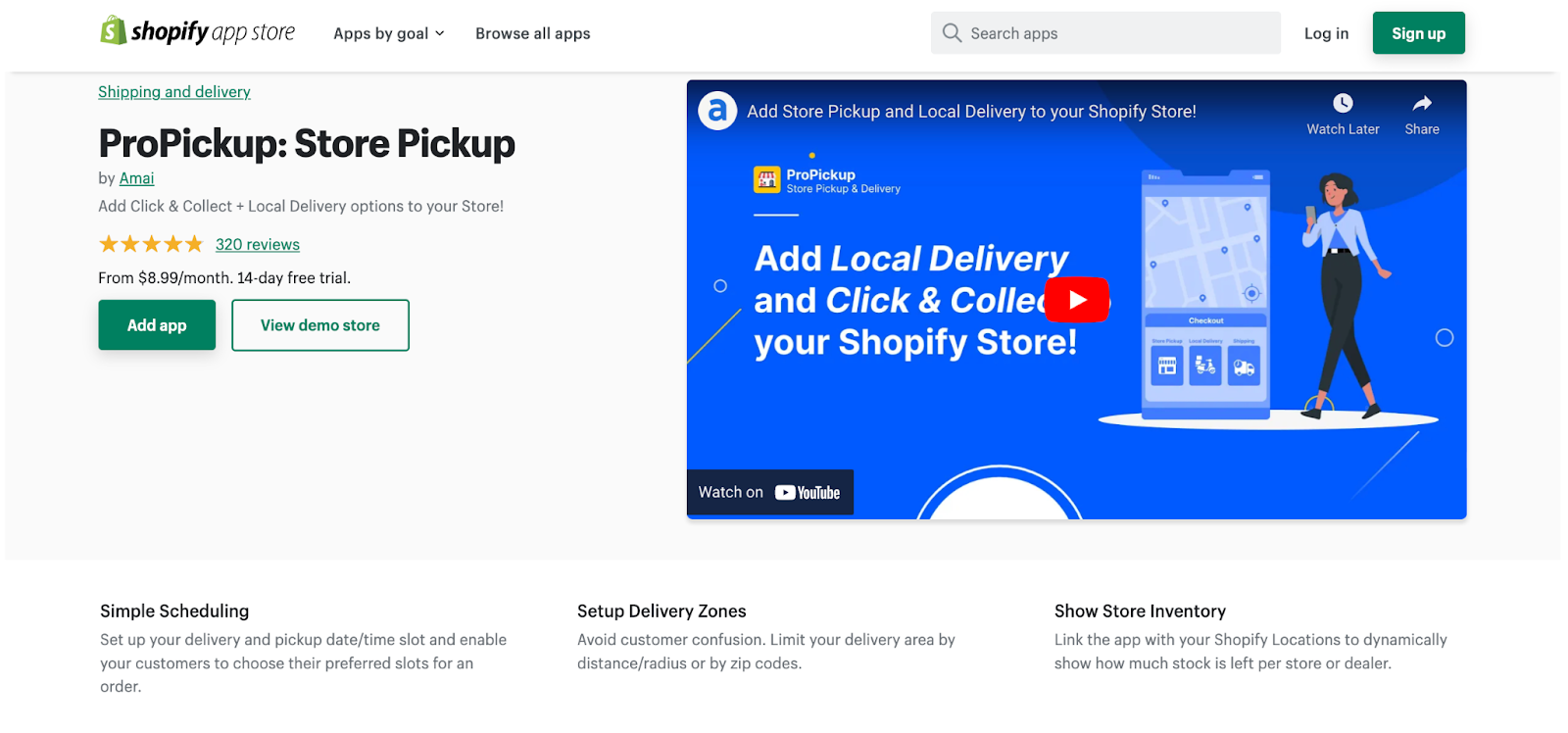Click the local delivery scooter icon in mockup
This screenshot has height=733, width=1568.
(x=1205, y=366)
